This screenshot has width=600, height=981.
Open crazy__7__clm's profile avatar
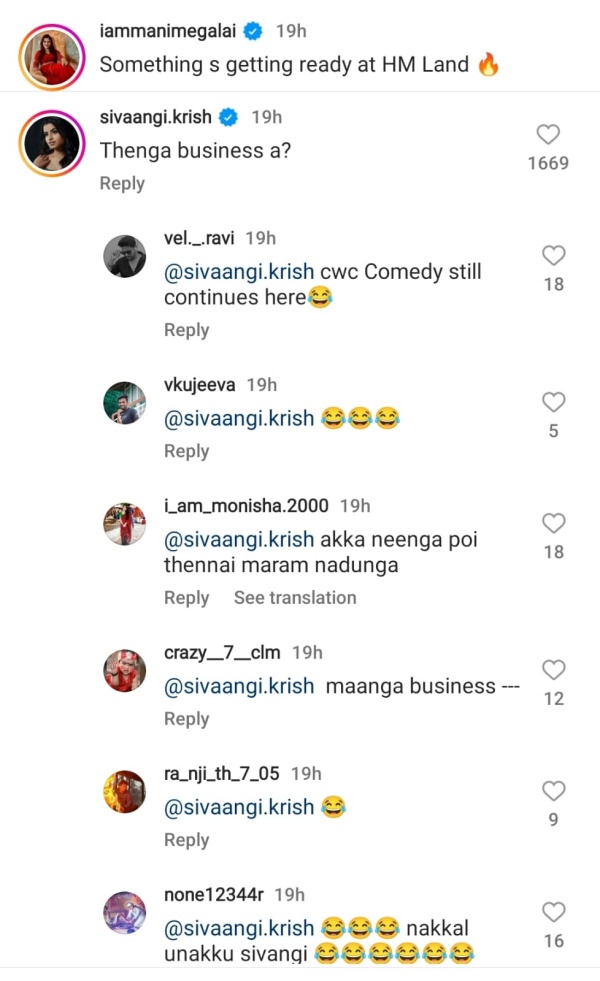(125, 671)
